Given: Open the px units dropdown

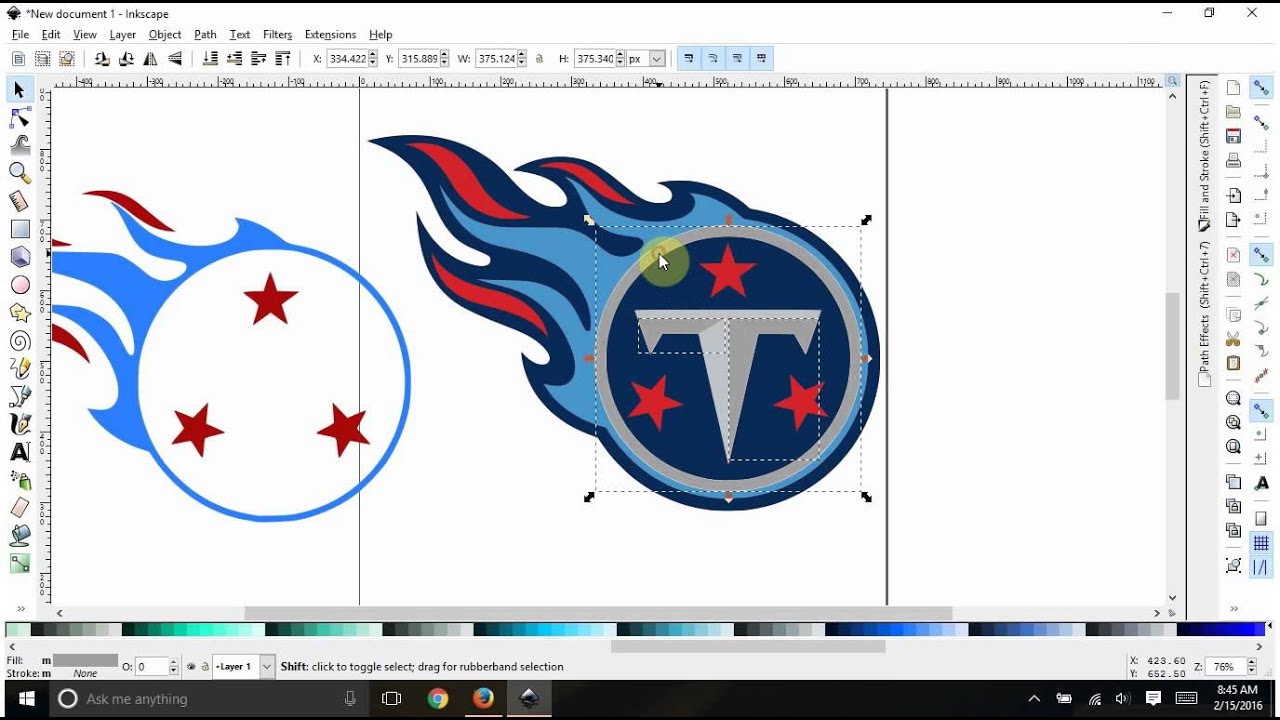Looking at the screenshot, I should coord(657,59).
